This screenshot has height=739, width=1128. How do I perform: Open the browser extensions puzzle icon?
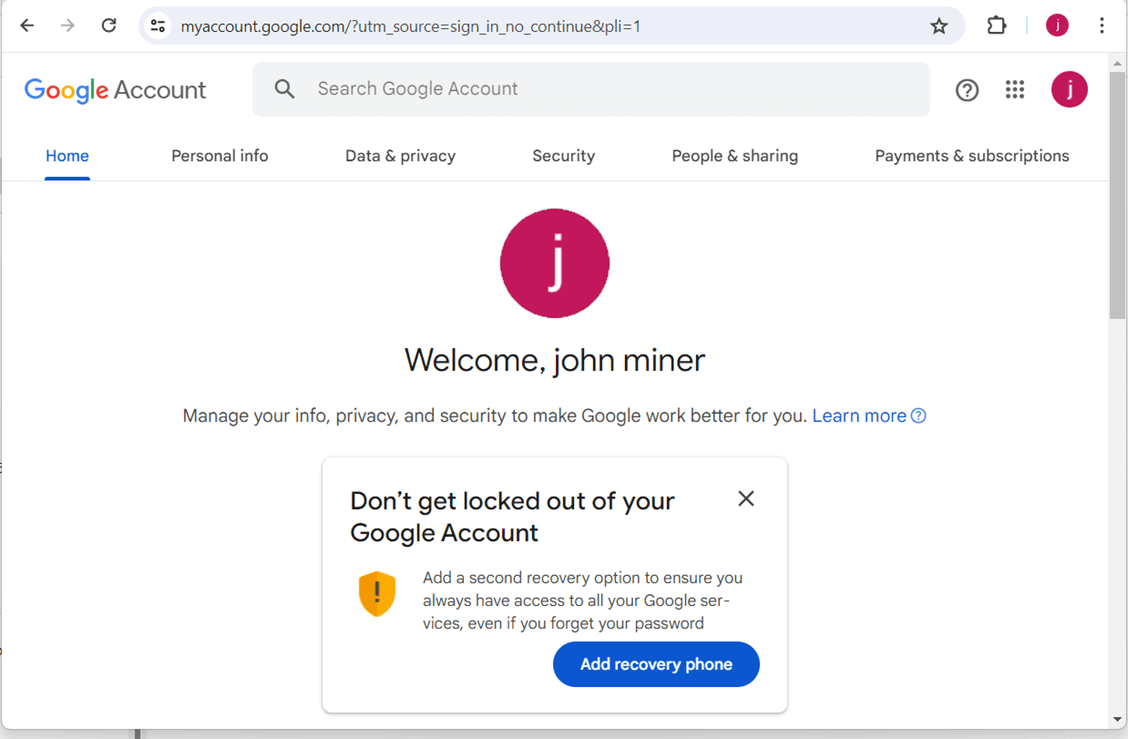point(996,26)
